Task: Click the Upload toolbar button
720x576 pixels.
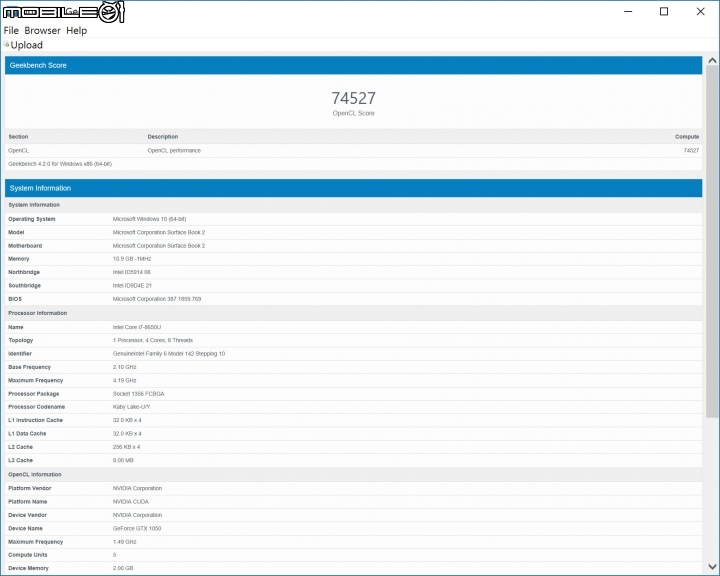Action: [x=23, y=45]
